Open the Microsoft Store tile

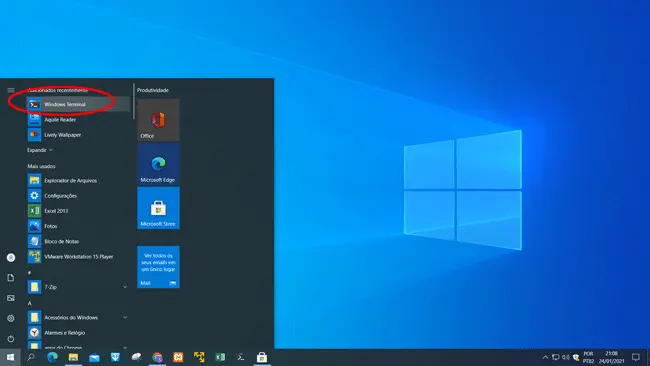click(x=158, y=208)
